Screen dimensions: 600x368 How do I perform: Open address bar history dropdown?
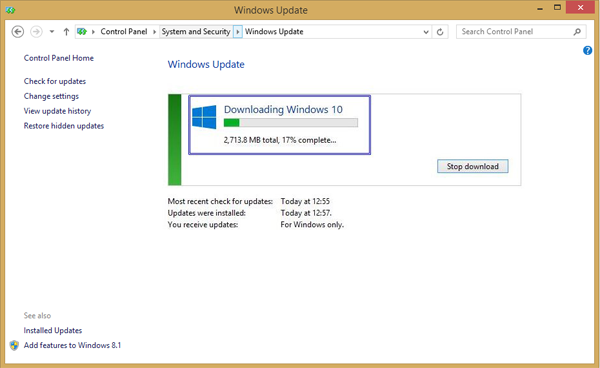click(x=426, y=32)
